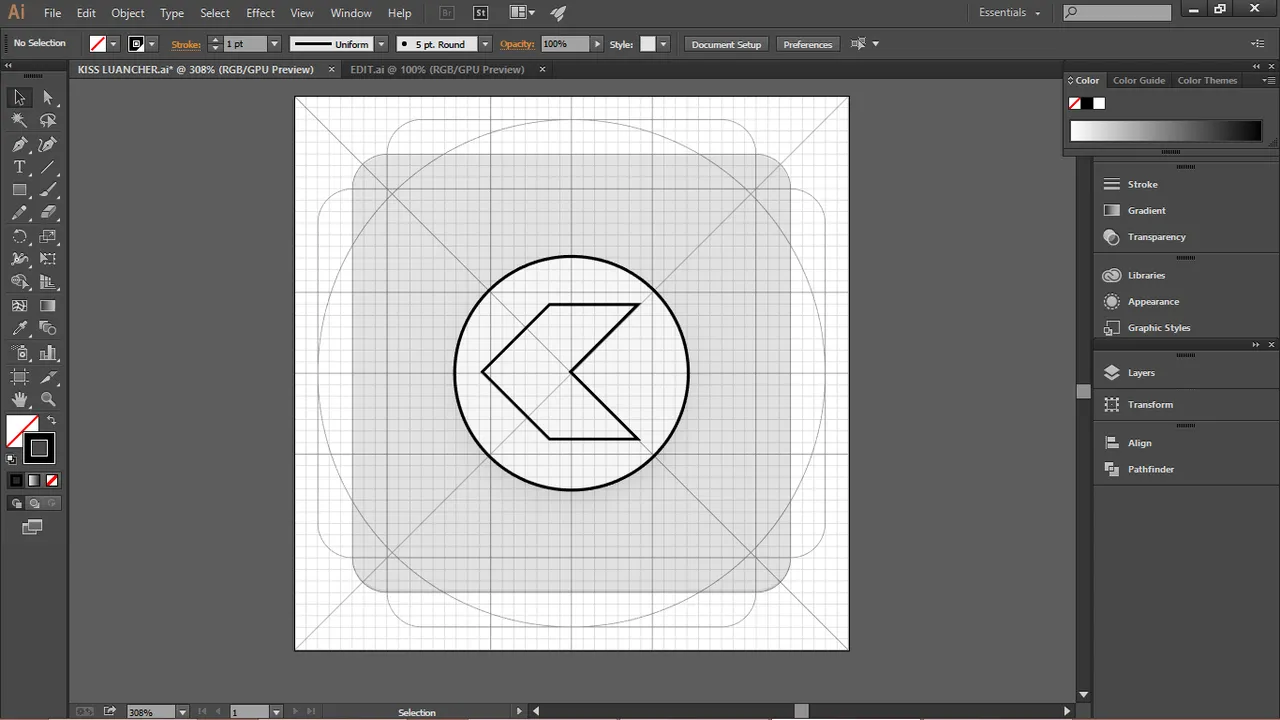This screenshot has height=720, width=1280.
Task: Set paint mode to Gradient
Action: [x=34, y=481]
